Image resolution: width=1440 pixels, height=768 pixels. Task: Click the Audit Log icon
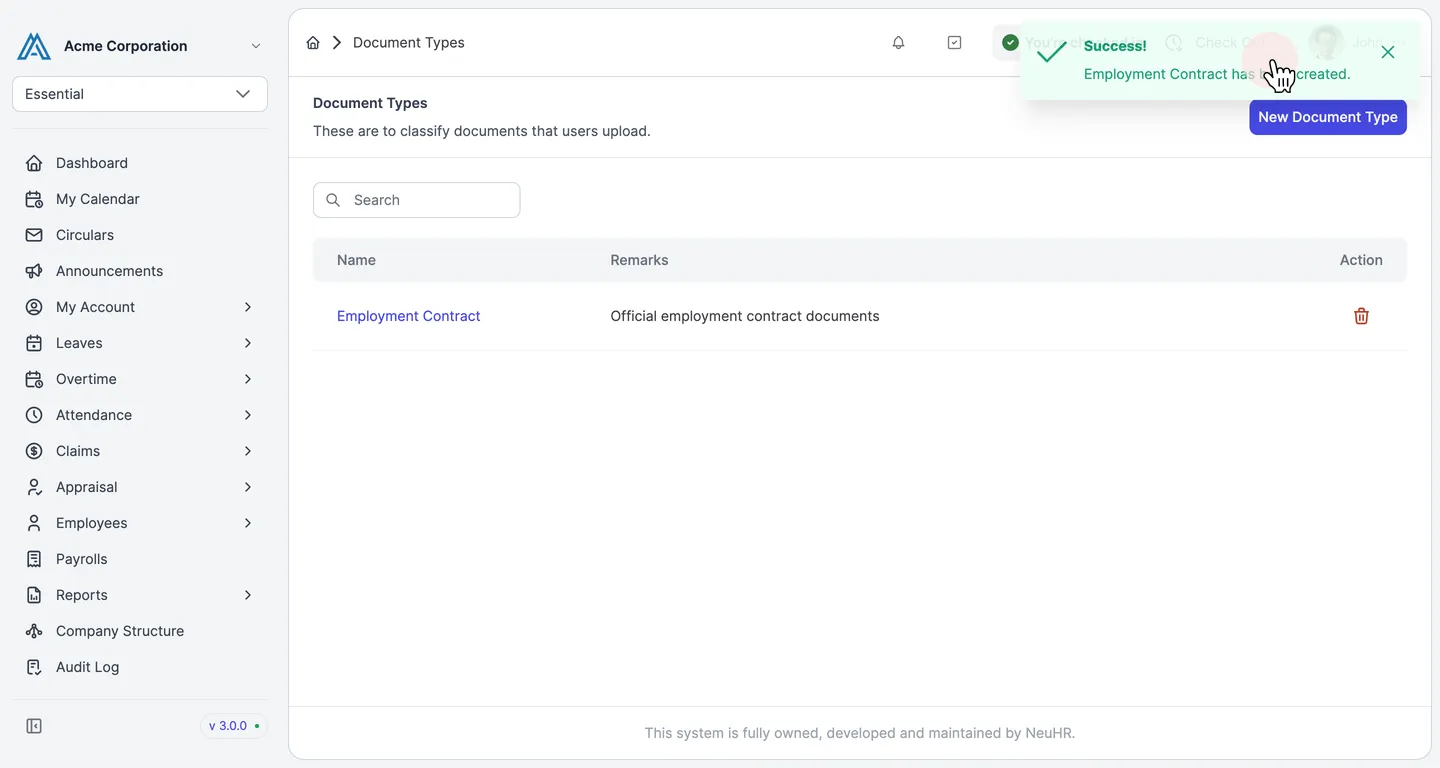pos(34,667)
